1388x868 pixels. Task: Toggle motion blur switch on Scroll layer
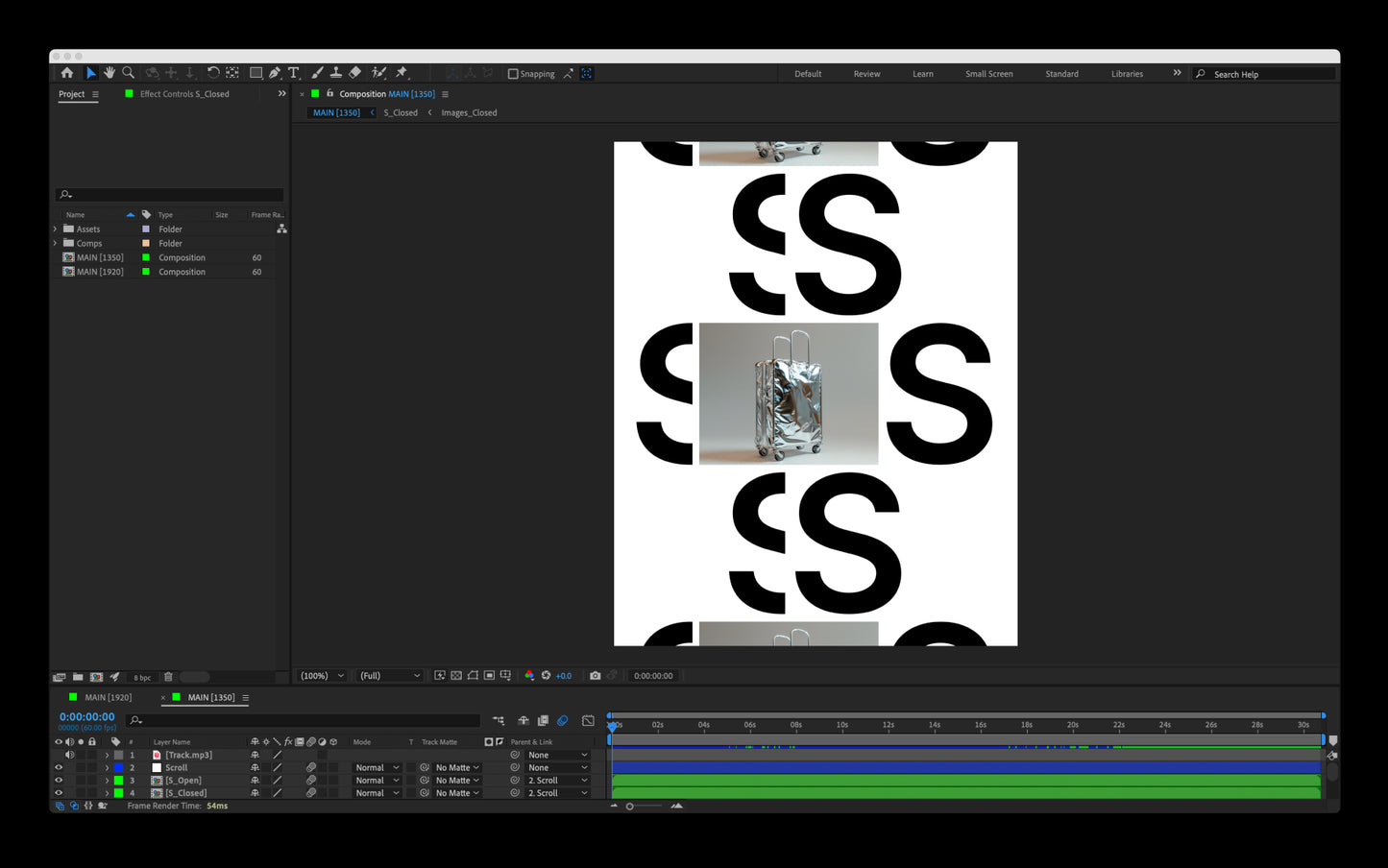[311, 767]
